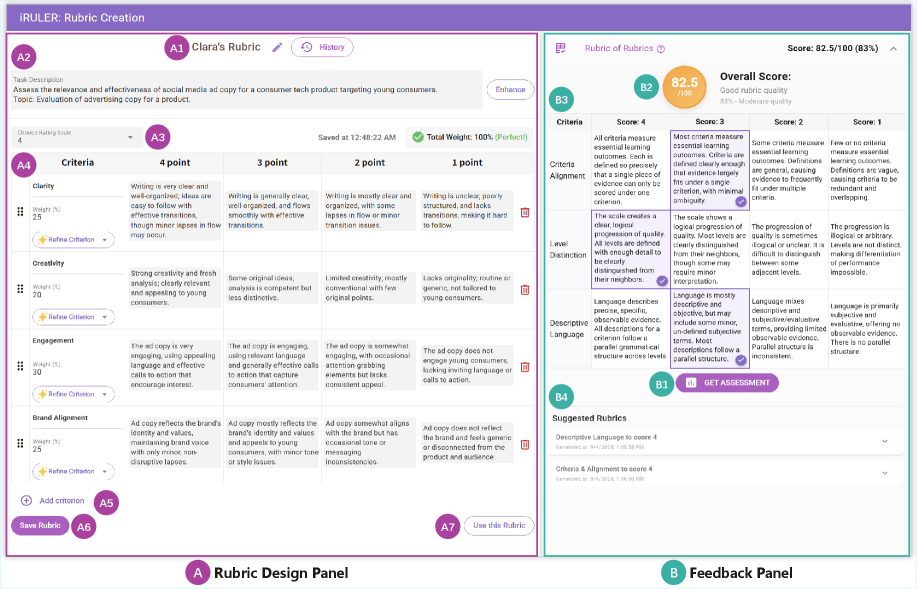Click the Task Description text field
Viewport: 917px width, 589px height.
pos(247,90)
